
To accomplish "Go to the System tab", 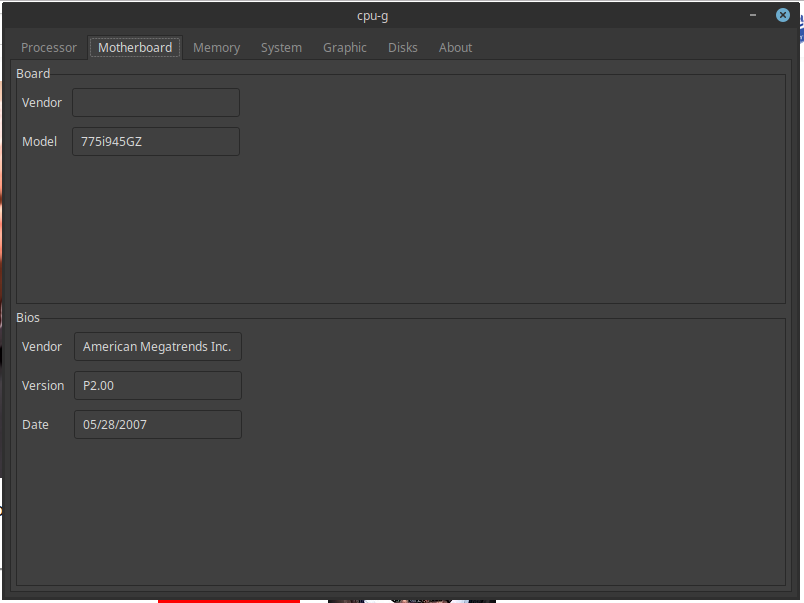I will [281, 48].
